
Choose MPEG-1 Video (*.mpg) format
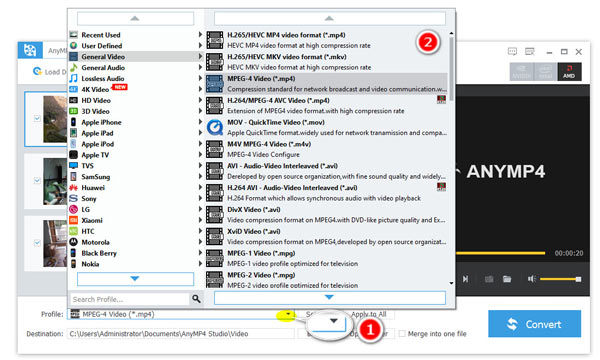pyautogui.click(x=326, y=258)
